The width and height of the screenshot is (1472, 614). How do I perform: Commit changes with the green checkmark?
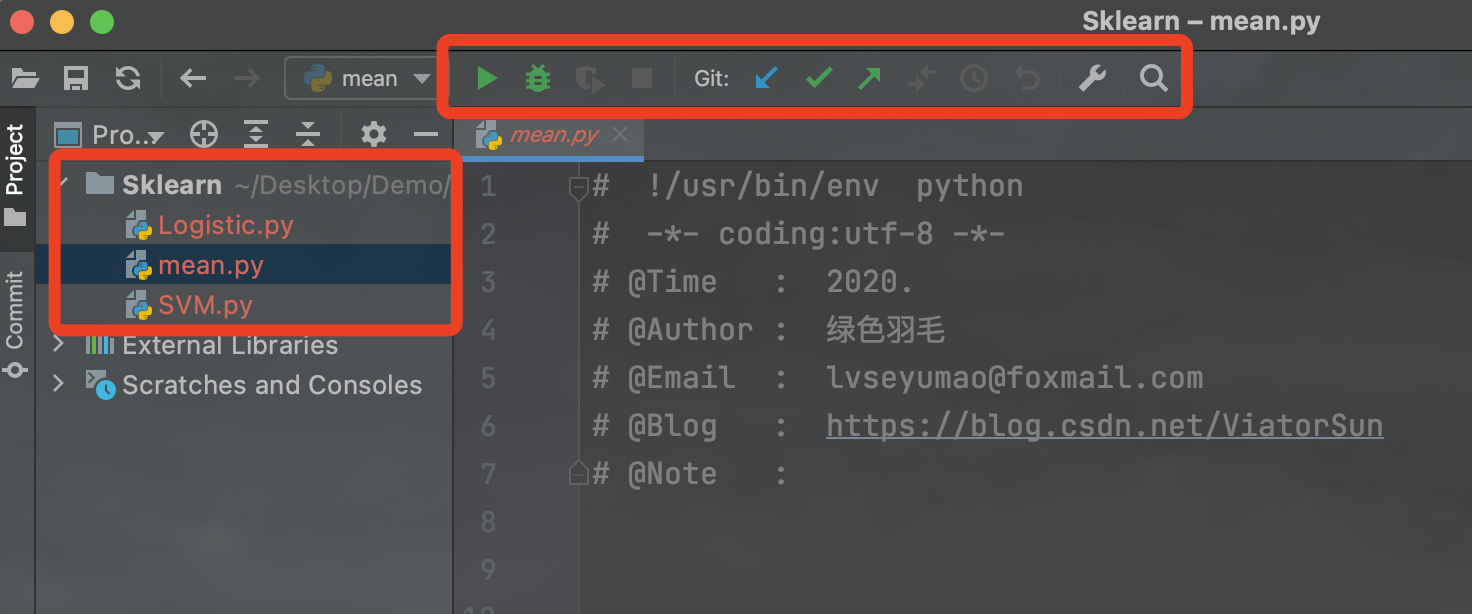[819, 78]
